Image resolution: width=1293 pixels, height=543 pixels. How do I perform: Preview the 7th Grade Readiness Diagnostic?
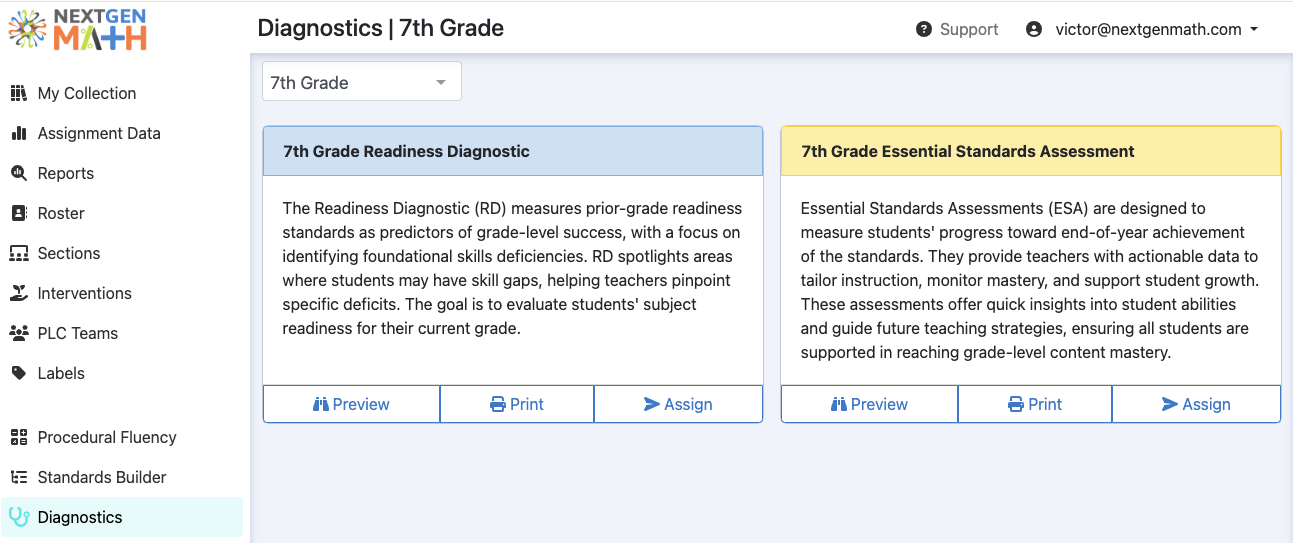pyautogui.click(x=351, y=404)
